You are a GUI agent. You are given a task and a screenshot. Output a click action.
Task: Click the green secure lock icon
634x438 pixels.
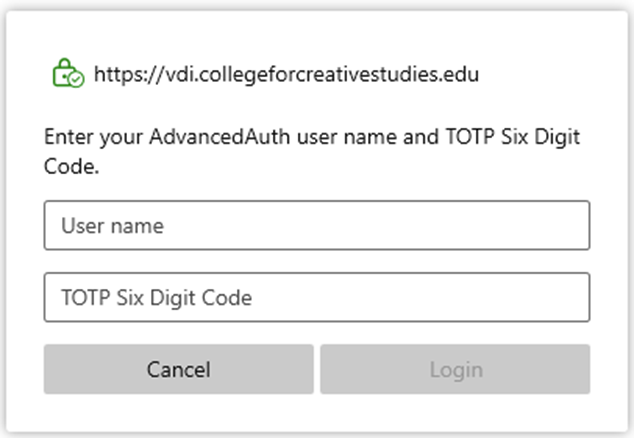click(68, 74)
